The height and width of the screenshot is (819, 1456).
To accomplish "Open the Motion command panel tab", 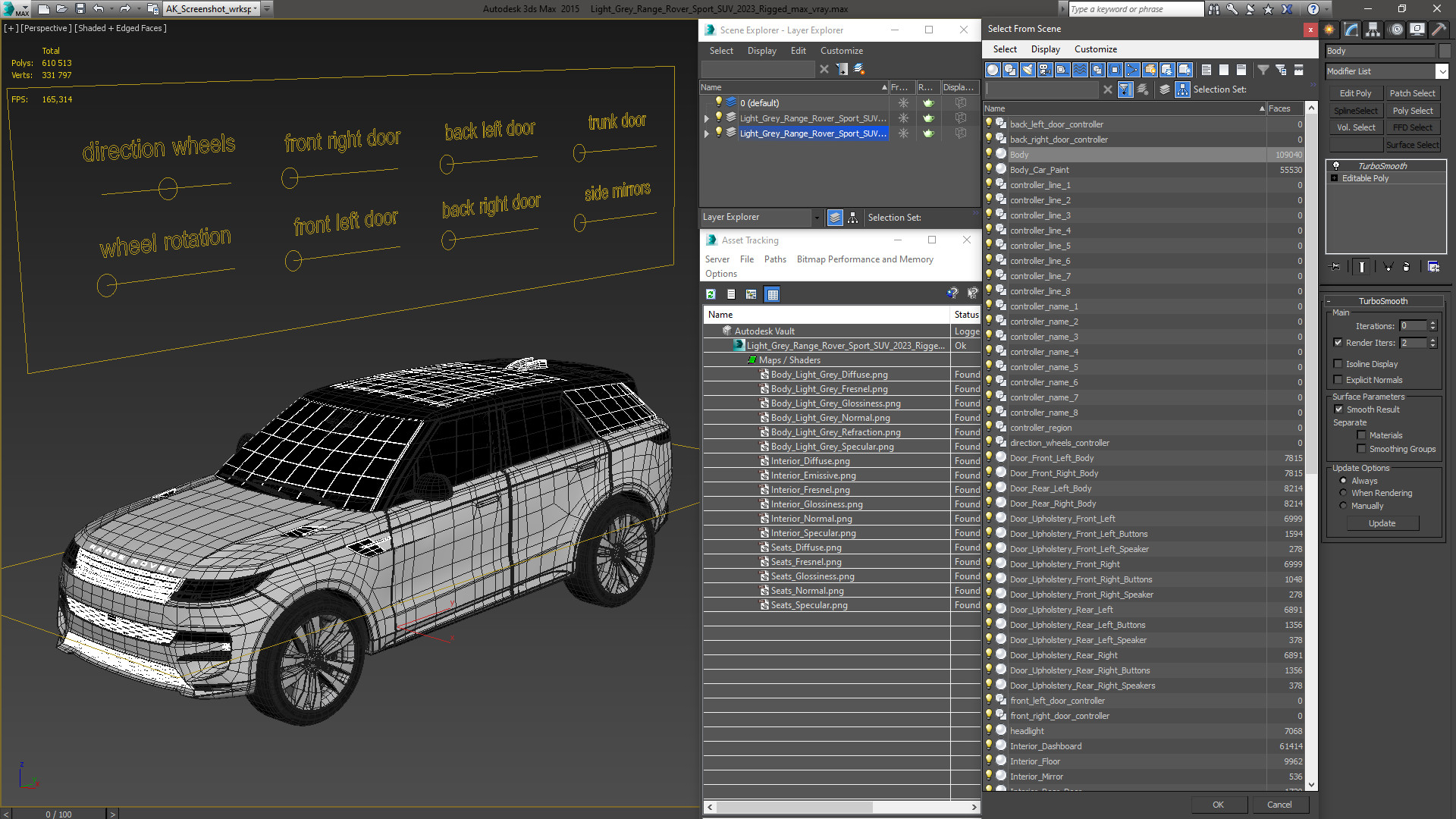I will [1396, 30].
